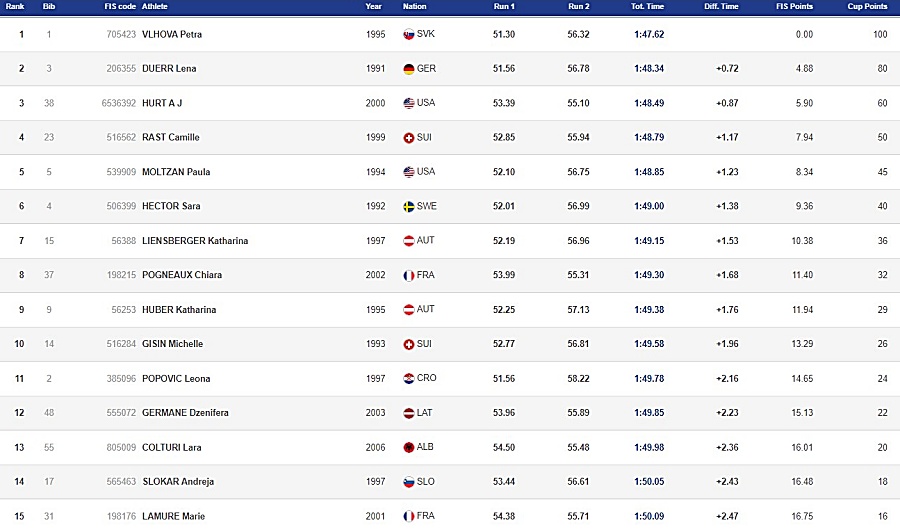900x532 pixels.
Task: Select the MOLTZAN Paula result row
Action: coord(450,172)
